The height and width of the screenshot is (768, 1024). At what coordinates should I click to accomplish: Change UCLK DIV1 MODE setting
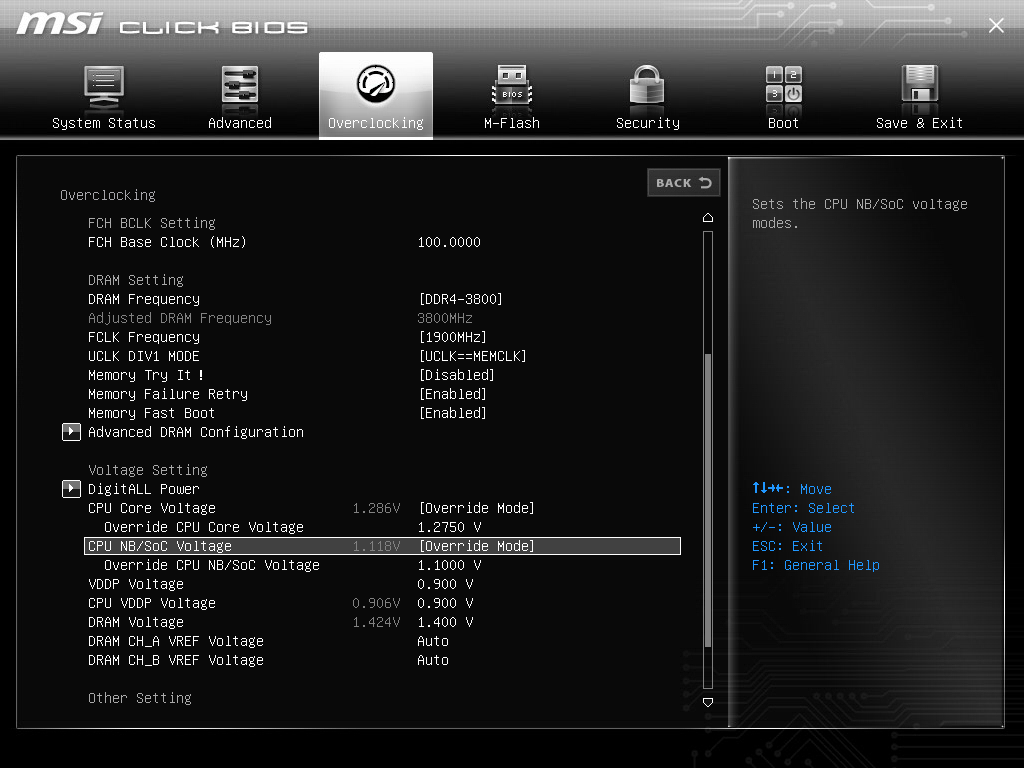(472, 356)
